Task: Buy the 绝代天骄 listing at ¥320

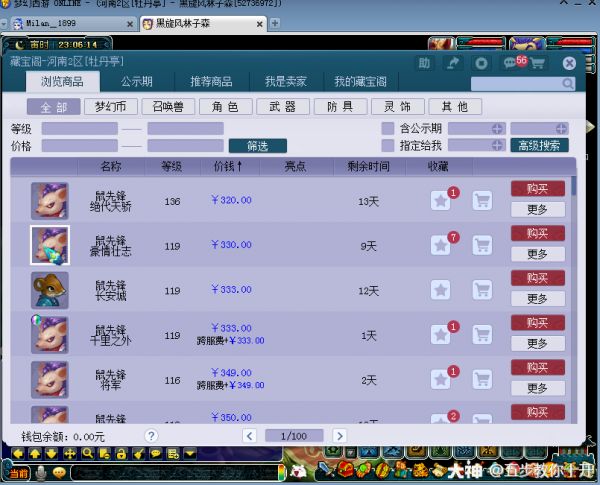Action: pyautogui.click(x=538, y=189)
